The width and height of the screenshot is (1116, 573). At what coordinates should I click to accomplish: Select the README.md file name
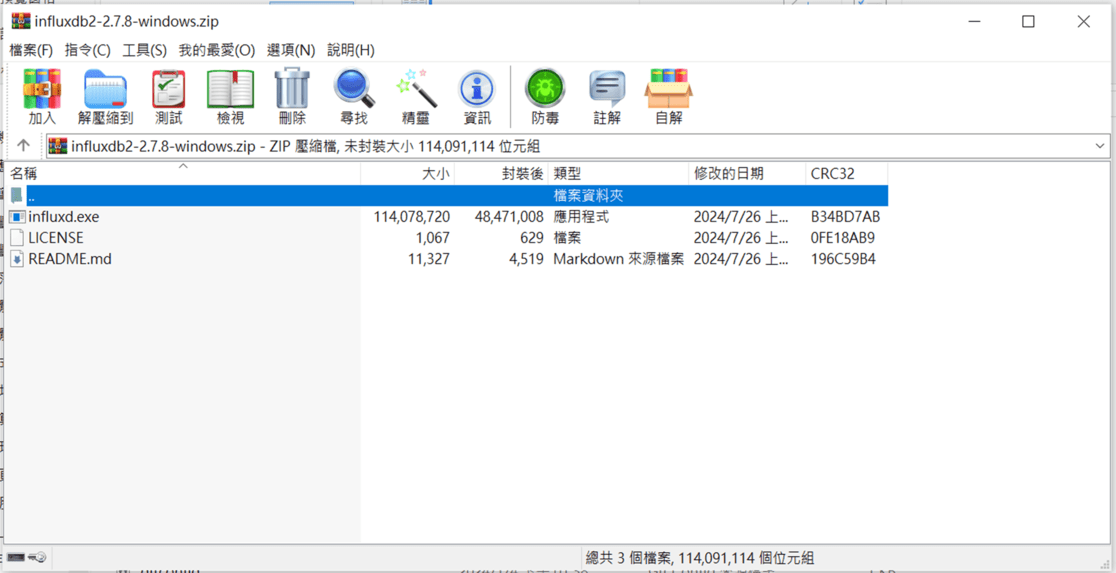(x=70, y=259)
